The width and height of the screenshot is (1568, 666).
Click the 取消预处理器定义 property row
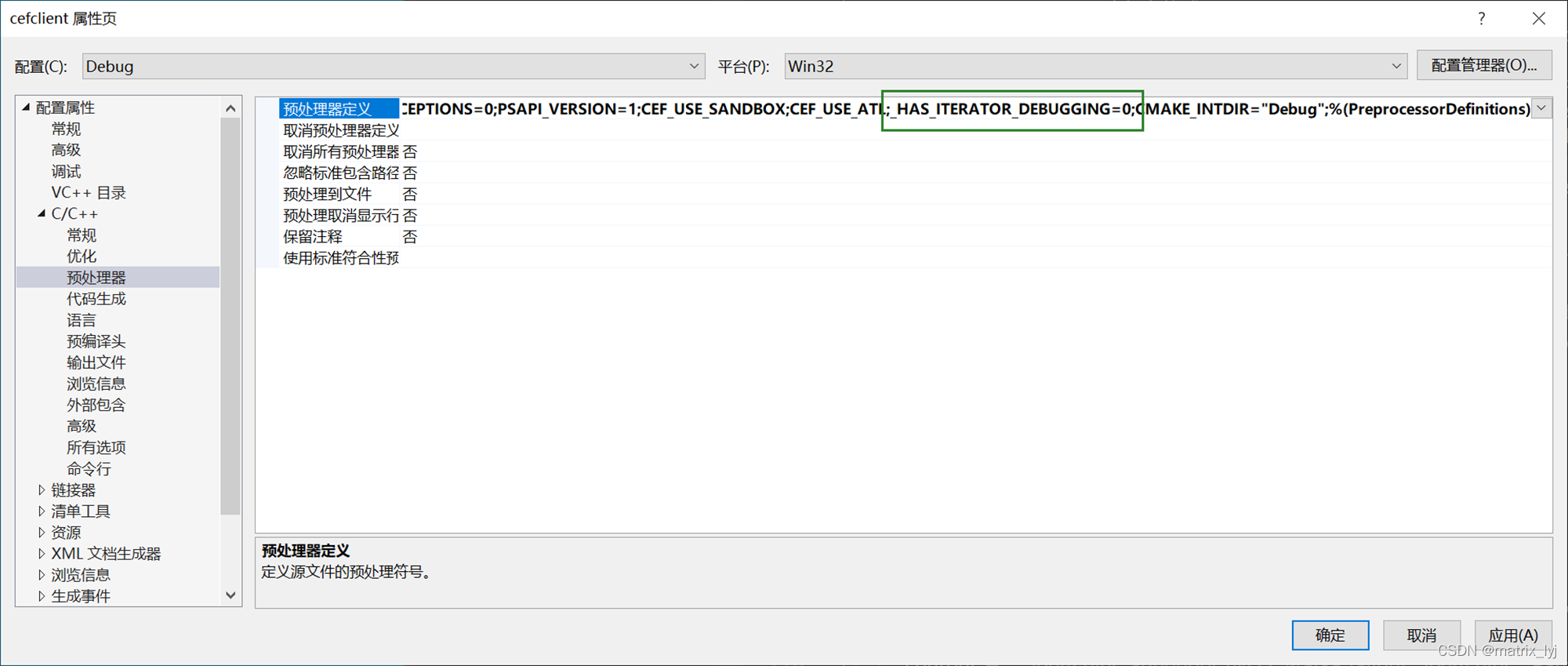point(915,129)
